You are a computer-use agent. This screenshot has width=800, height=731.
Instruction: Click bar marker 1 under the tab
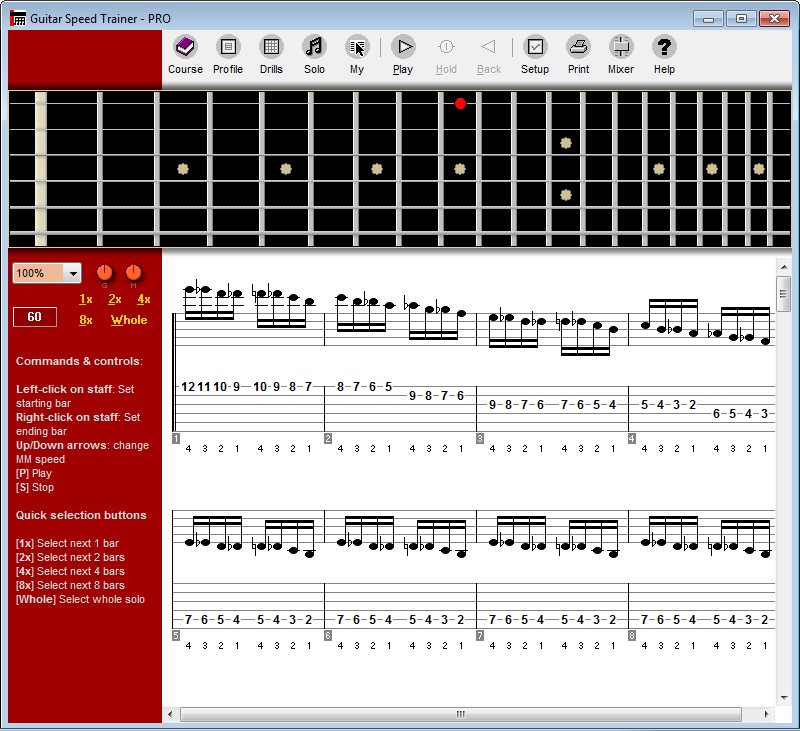click(176, 439)
